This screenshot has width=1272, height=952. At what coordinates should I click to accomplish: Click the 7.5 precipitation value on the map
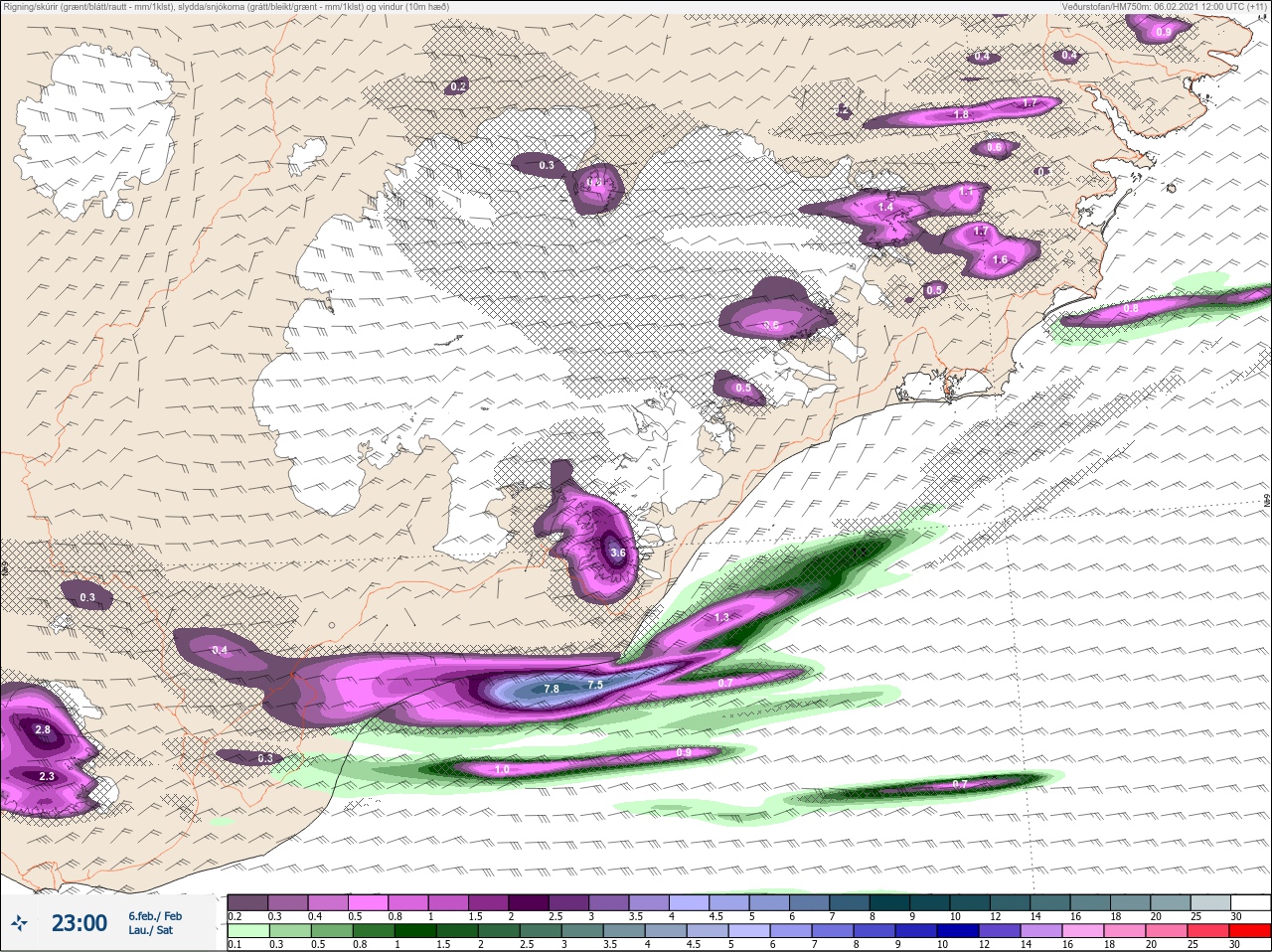pyautogui.click(x=595, y=685)
